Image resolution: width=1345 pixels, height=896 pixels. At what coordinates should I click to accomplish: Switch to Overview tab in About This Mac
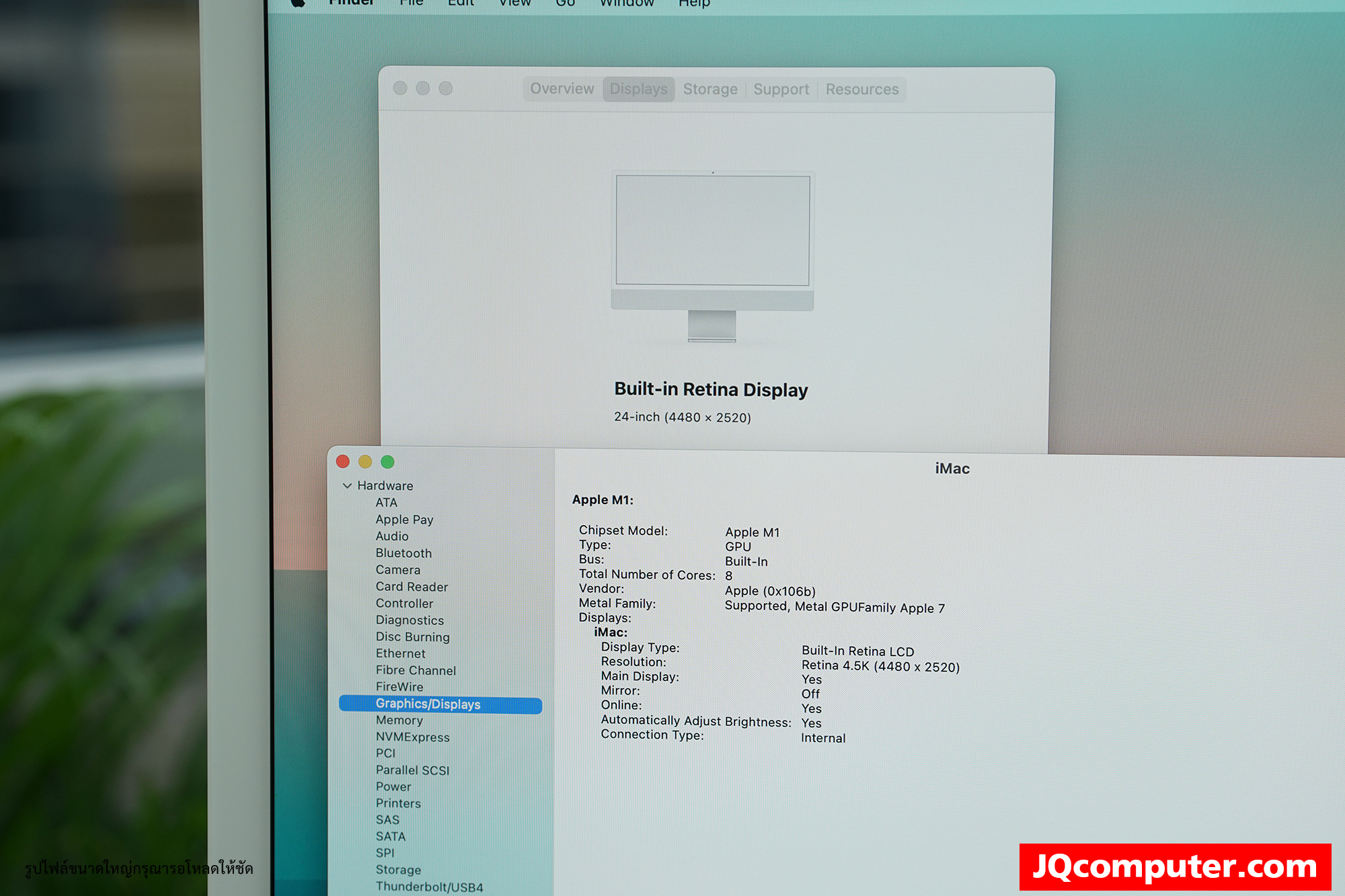pyautogui.click(x=562, y=89)
